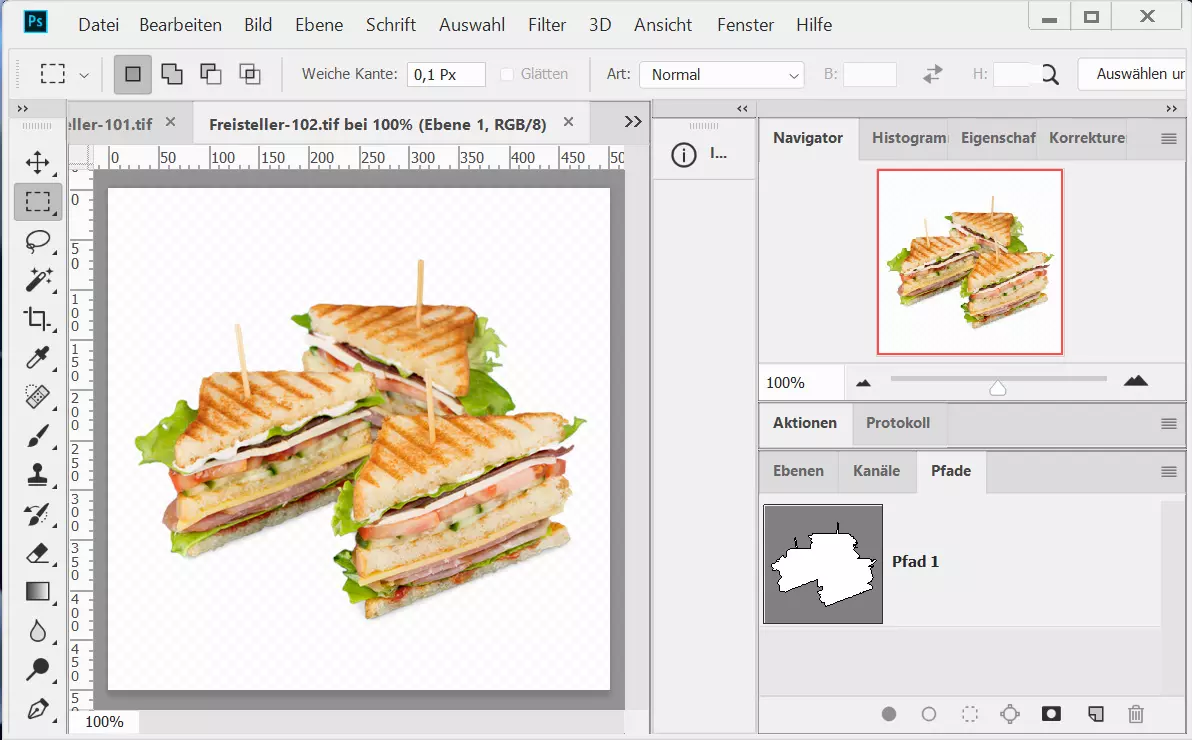The height and width of the screenshot is (740, 1192).
Task: Load the path as a selection
Action: 969,714
